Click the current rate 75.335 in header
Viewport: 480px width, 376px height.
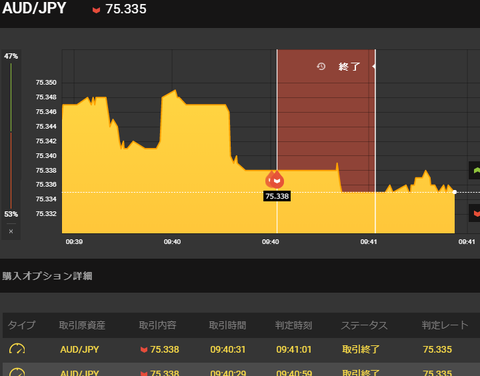click(x=126, y=9)
